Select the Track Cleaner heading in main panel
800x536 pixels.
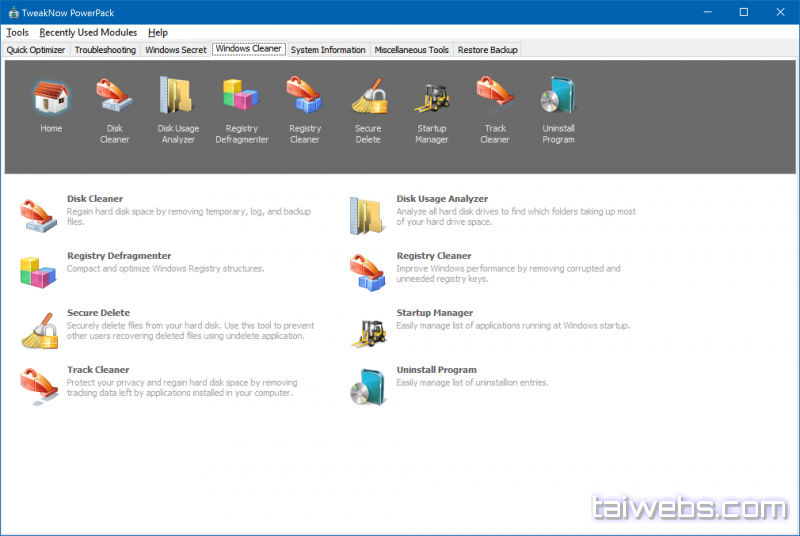[98, 370]
